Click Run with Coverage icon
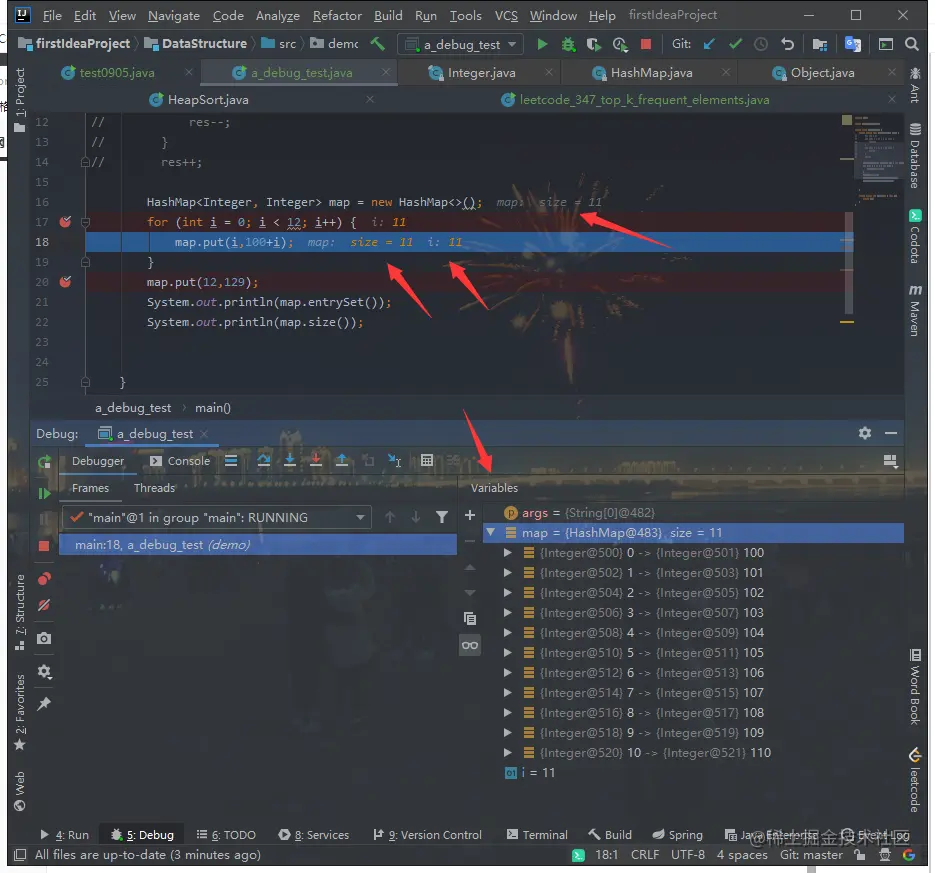This screenshot has width=935, height=873. pyautogui.click(x=593, y=44)
